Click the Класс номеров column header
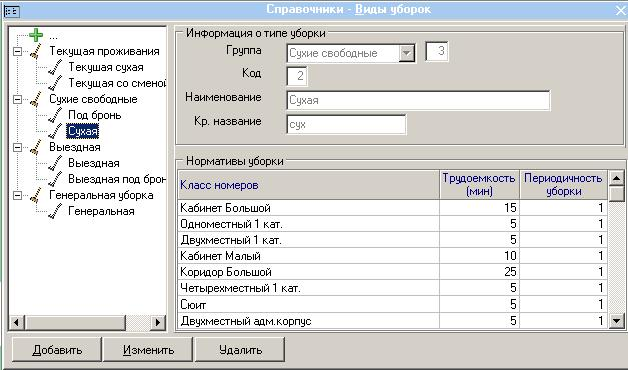Image resolution: width=628 pixels, height=370 pixels. 309,185
